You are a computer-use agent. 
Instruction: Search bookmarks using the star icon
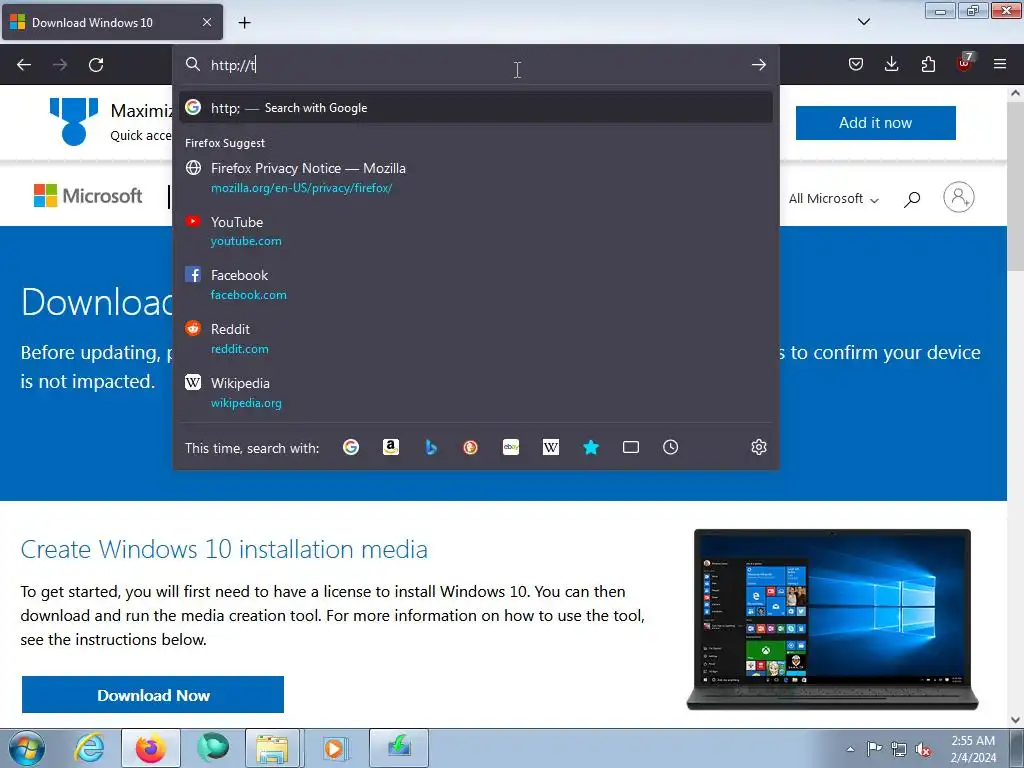point(590,447)
